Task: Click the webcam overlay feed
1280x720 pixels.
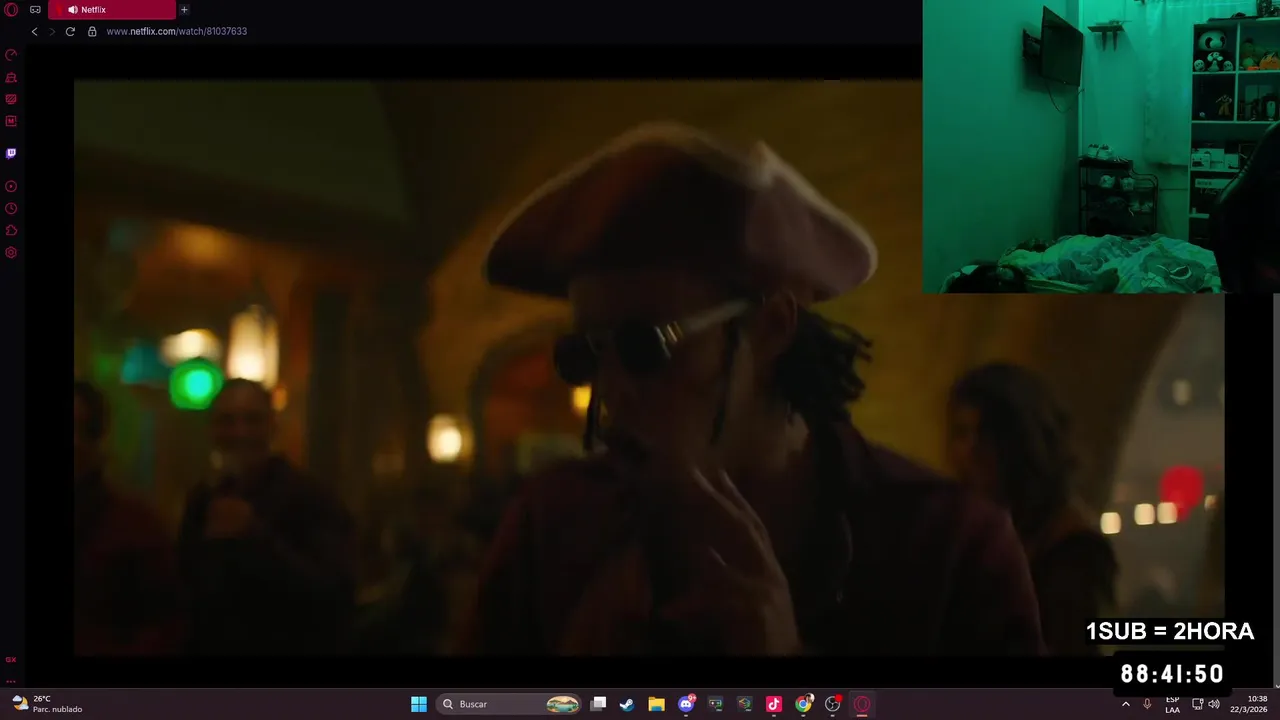Action: 1101,146
